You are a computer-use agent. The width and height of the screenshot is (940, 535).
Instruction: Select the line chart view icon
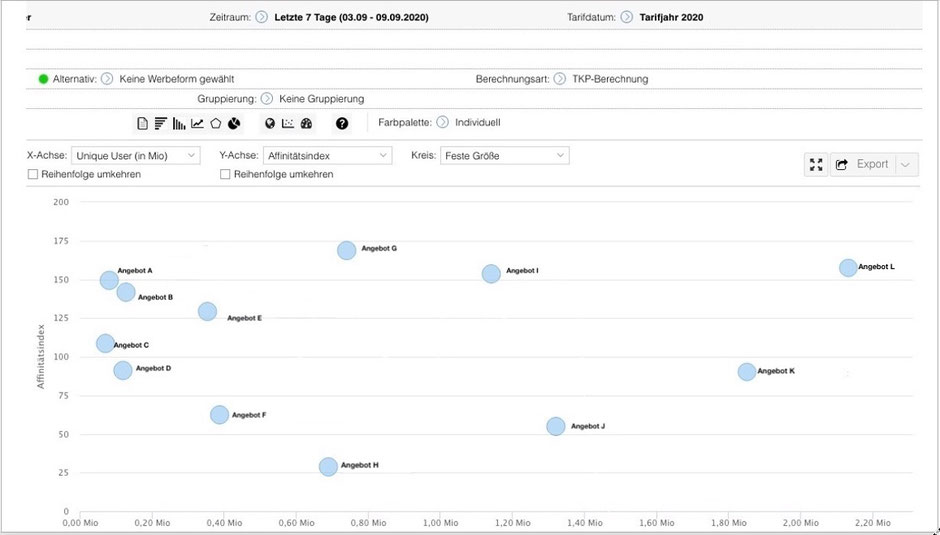(197, 124)
